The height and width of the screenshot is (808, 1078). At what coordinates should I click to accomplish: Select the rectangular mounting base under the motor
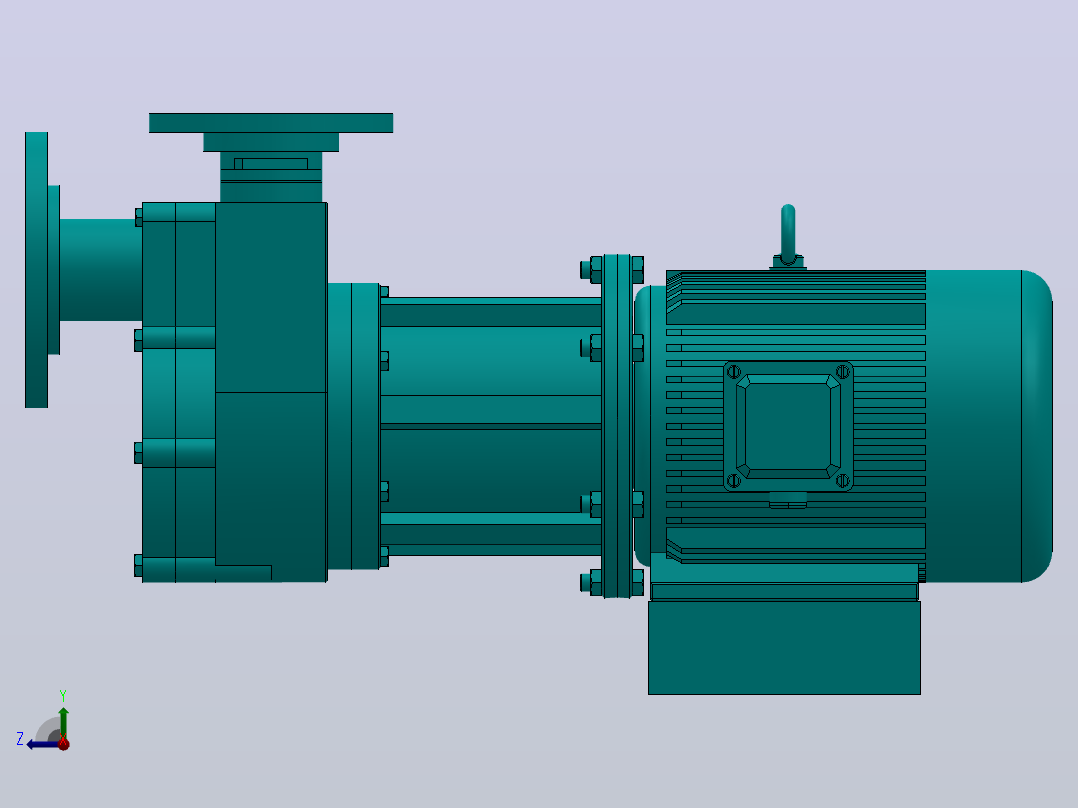[x=784, y=647]
